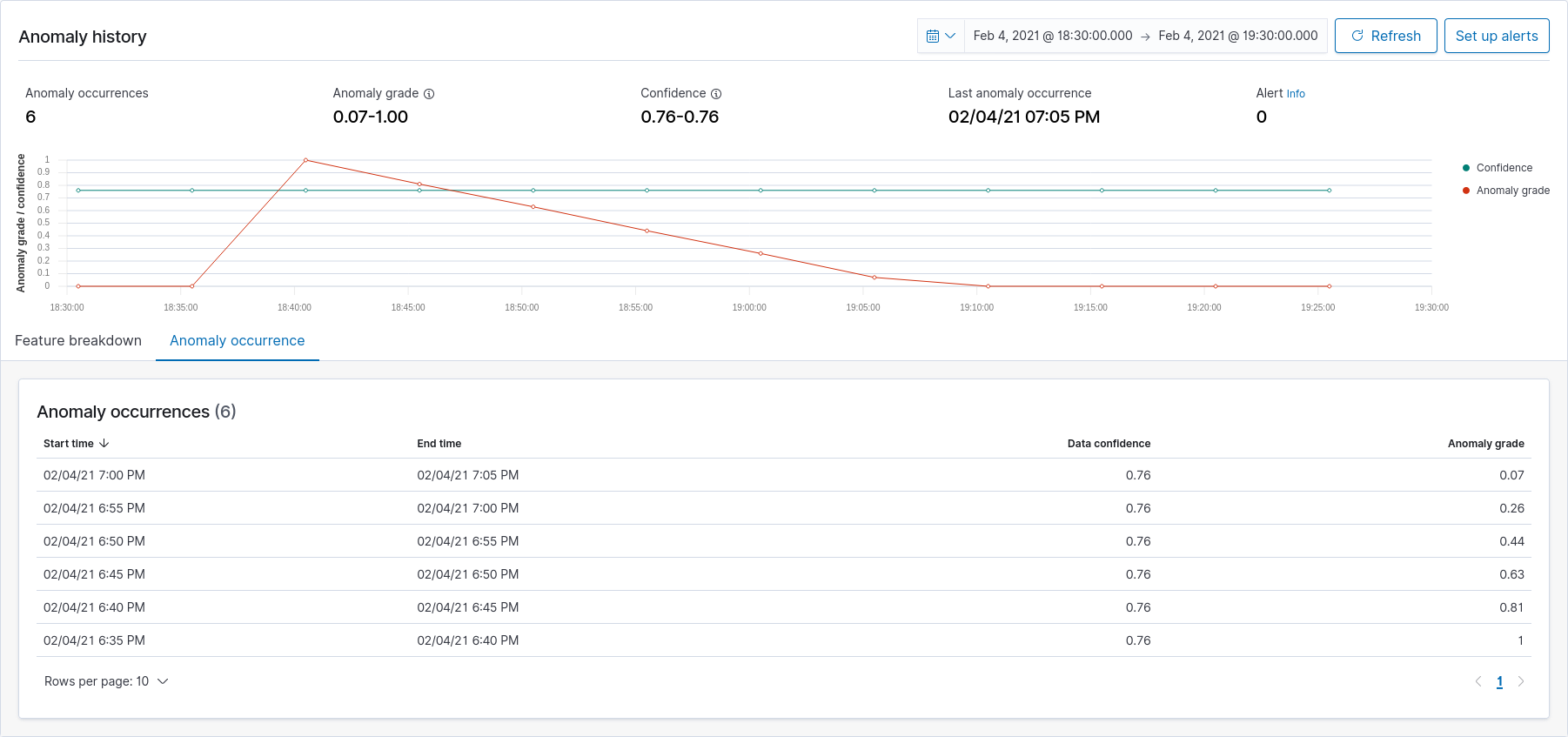This screenshot has height=737, width=1568.
Task: Click the Set up alerts button
Action: pyautogui.click(x=1497, y=36)
